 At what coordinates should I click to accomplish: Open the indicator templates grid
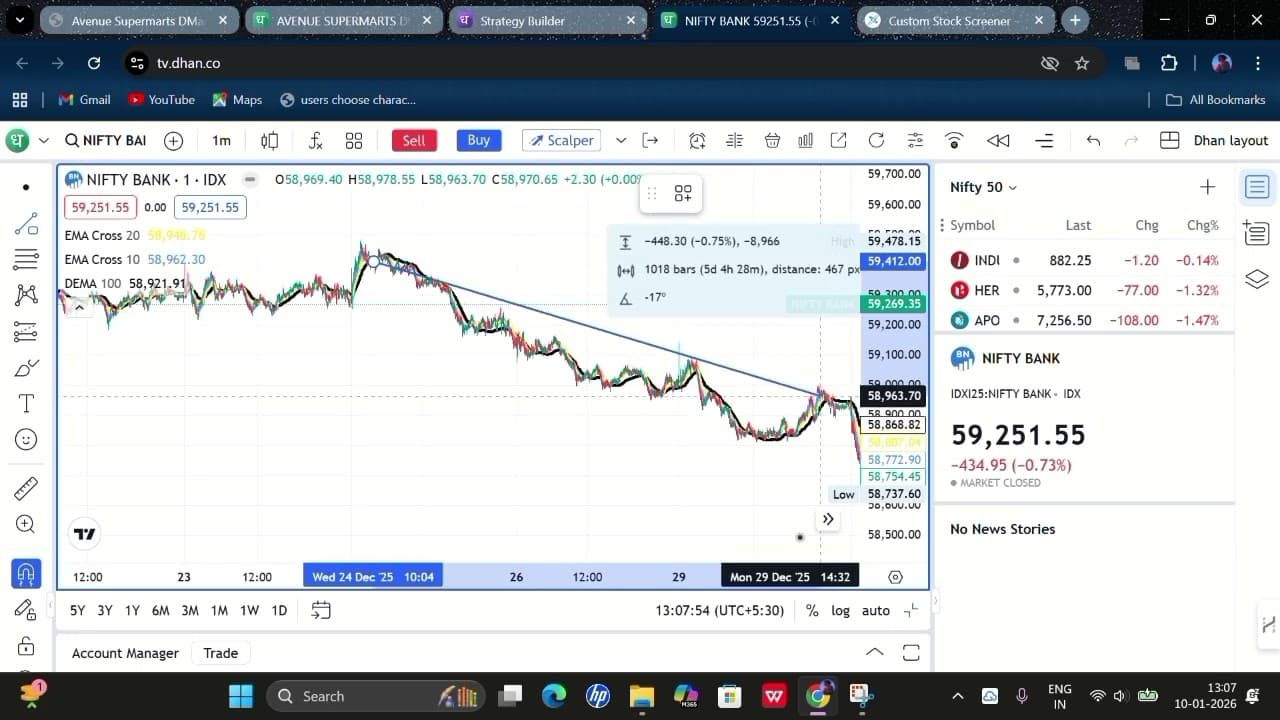354,141
